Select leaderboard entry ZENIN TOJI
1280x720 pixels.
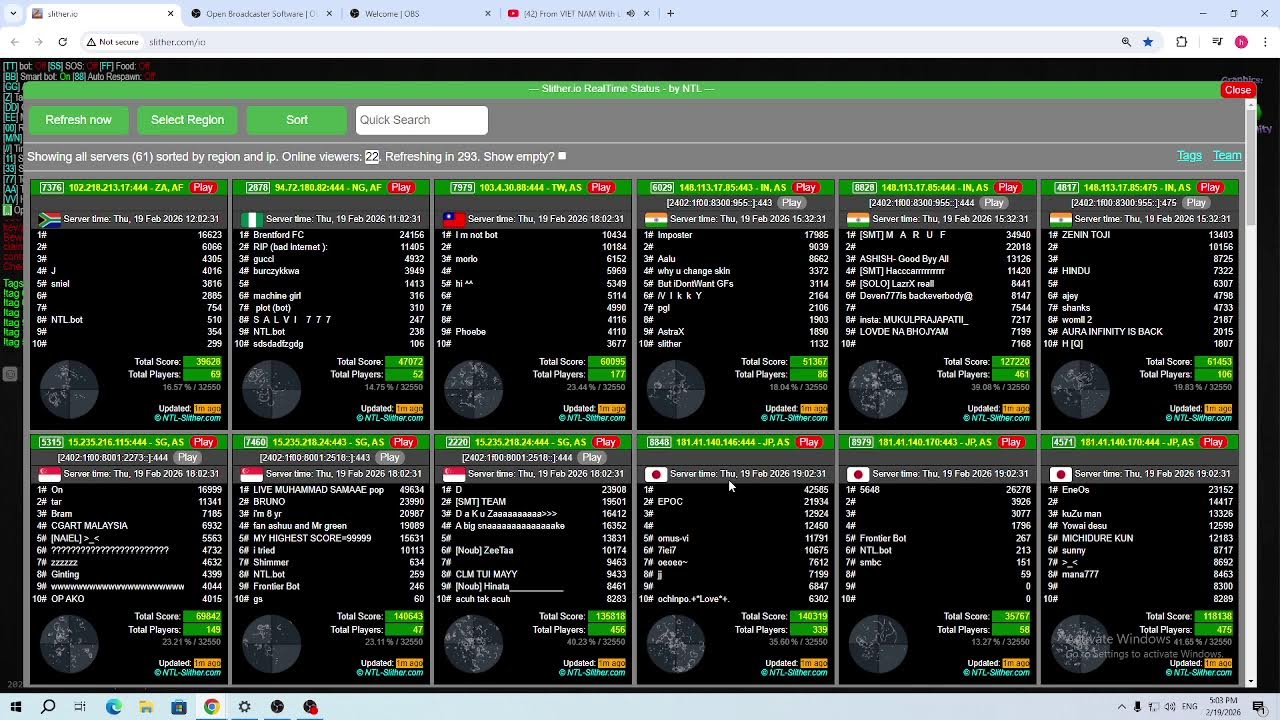(x=1086, y=235)
